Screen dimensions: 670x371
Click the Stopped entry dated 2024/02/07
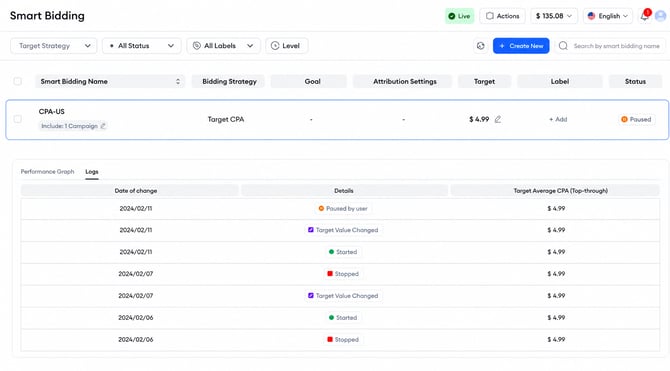[343, 274]
